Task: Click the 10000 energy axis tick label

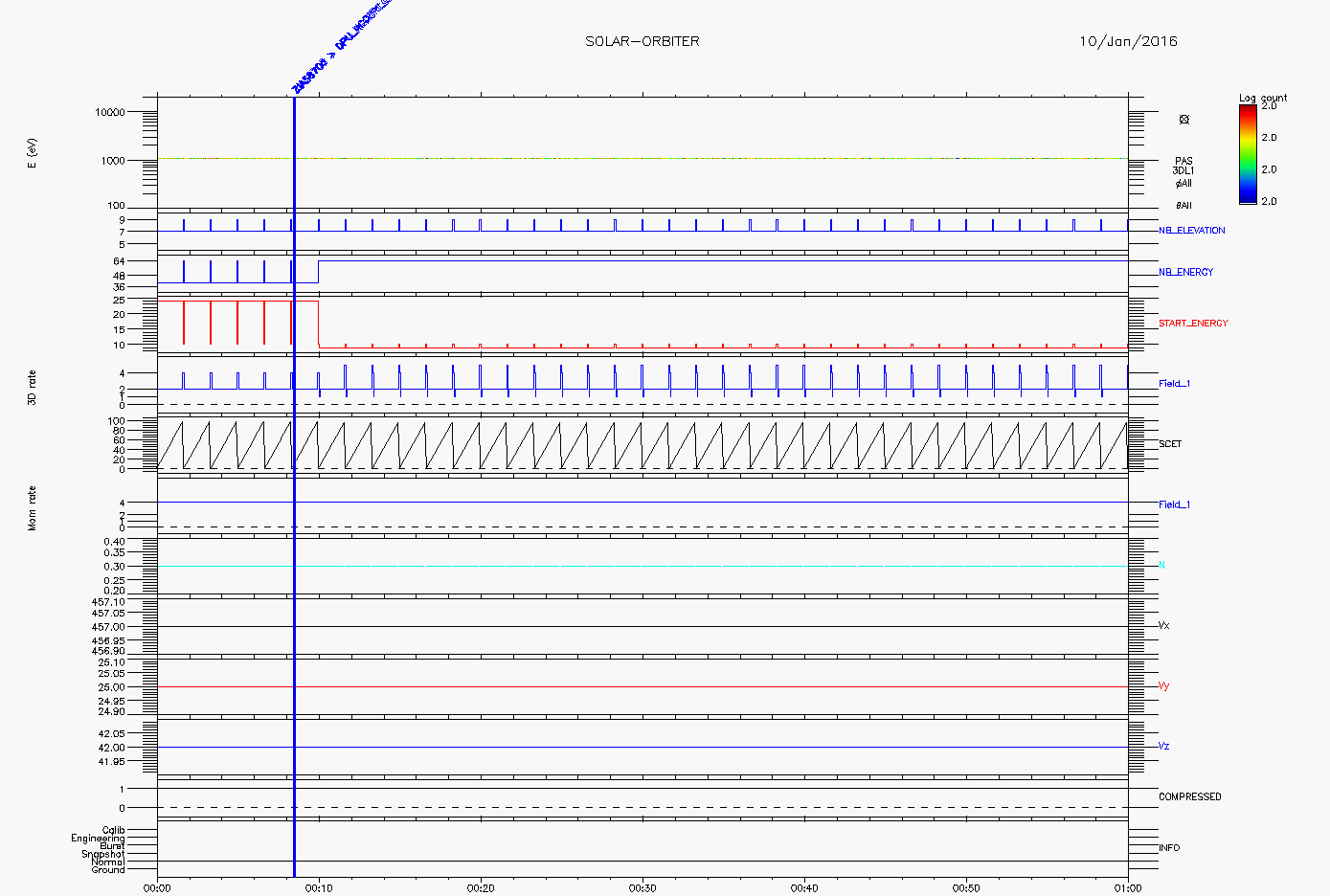Action: pyautogui.click(x=110, y=112)
